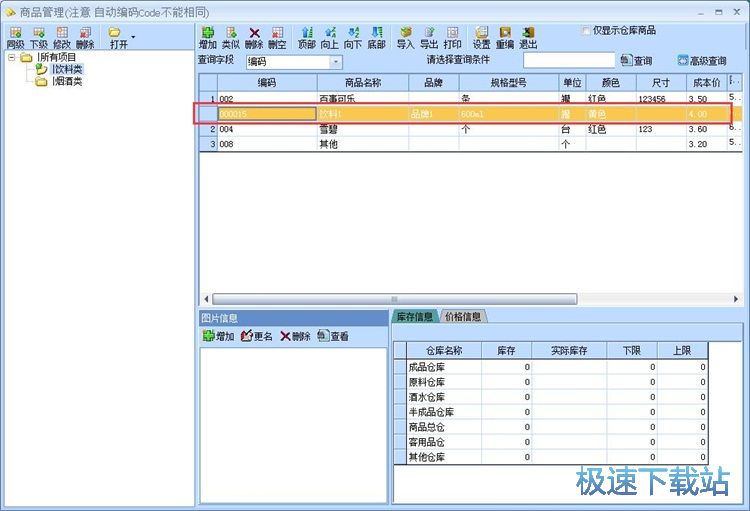Click 增加 in the 图片信息 panel
Viewport: 750px width, 511px height.
click(218, 336)
